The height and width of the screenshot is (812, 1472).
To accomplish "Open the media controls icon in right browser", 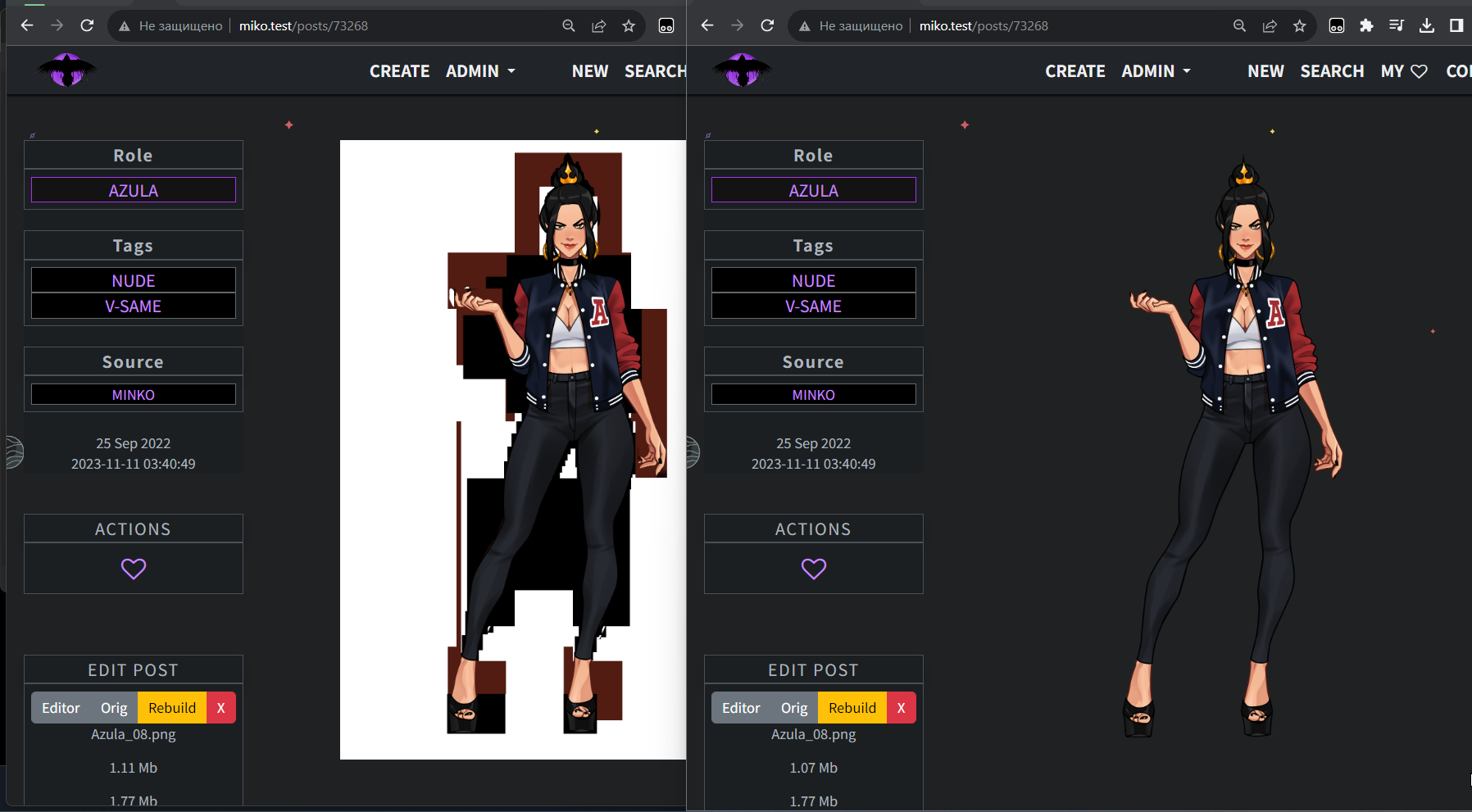I will [x=1397, y=25].
